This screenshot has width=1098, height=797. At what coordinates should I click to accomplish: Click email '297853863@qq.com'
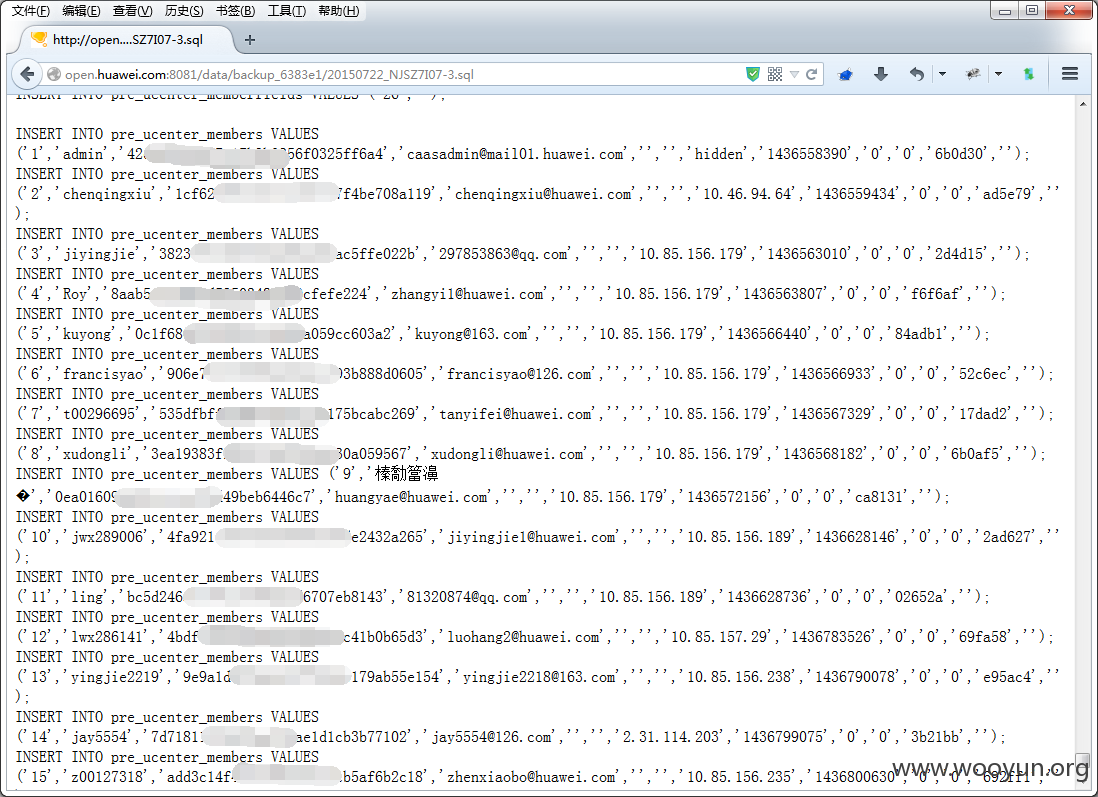(x=503, y=254)
